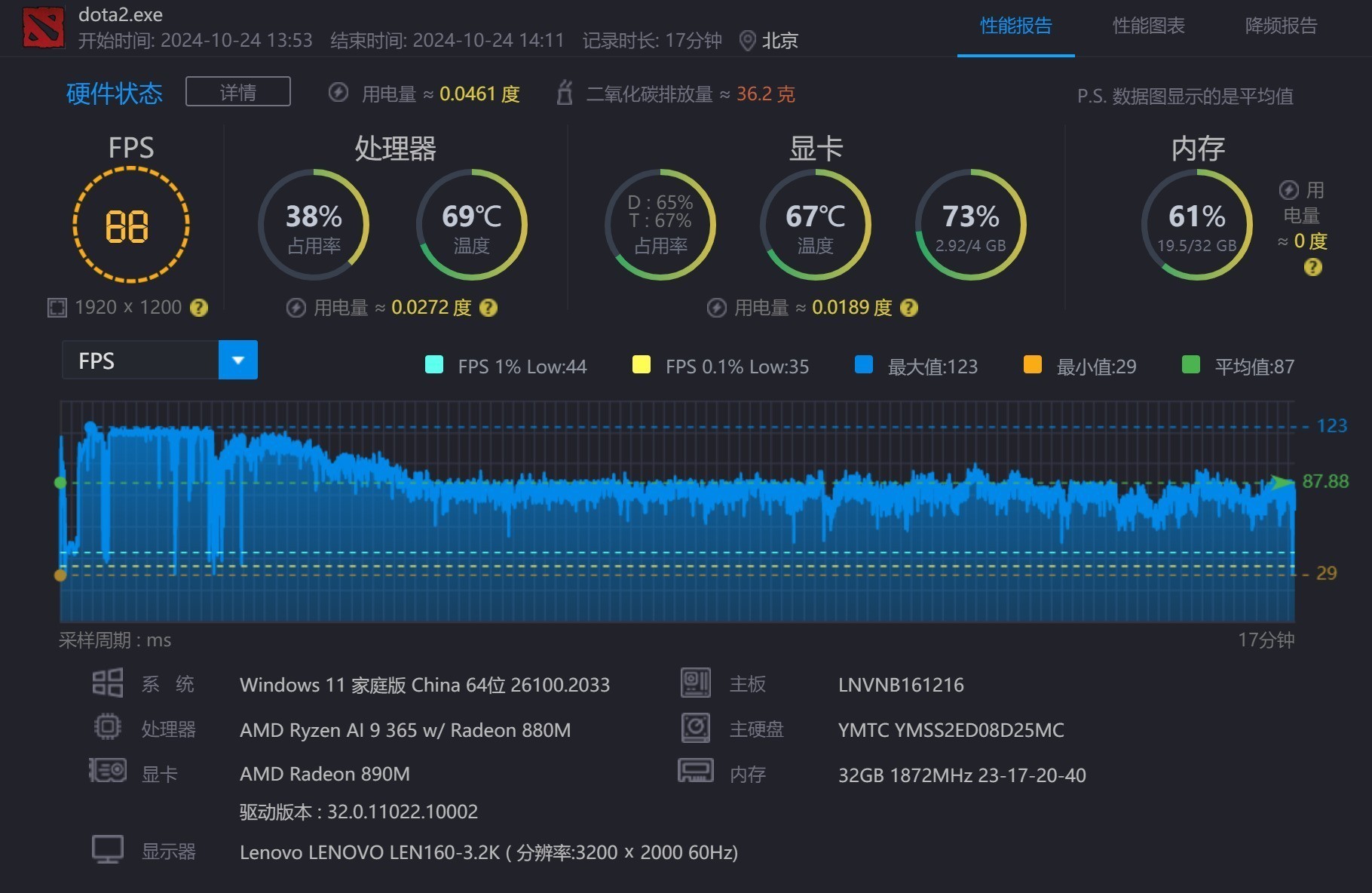The width and height of the screenshot is (1372, 893).
Task: Click the GPU 67℃ temperature gauge
Action: (x=815, y=225)
